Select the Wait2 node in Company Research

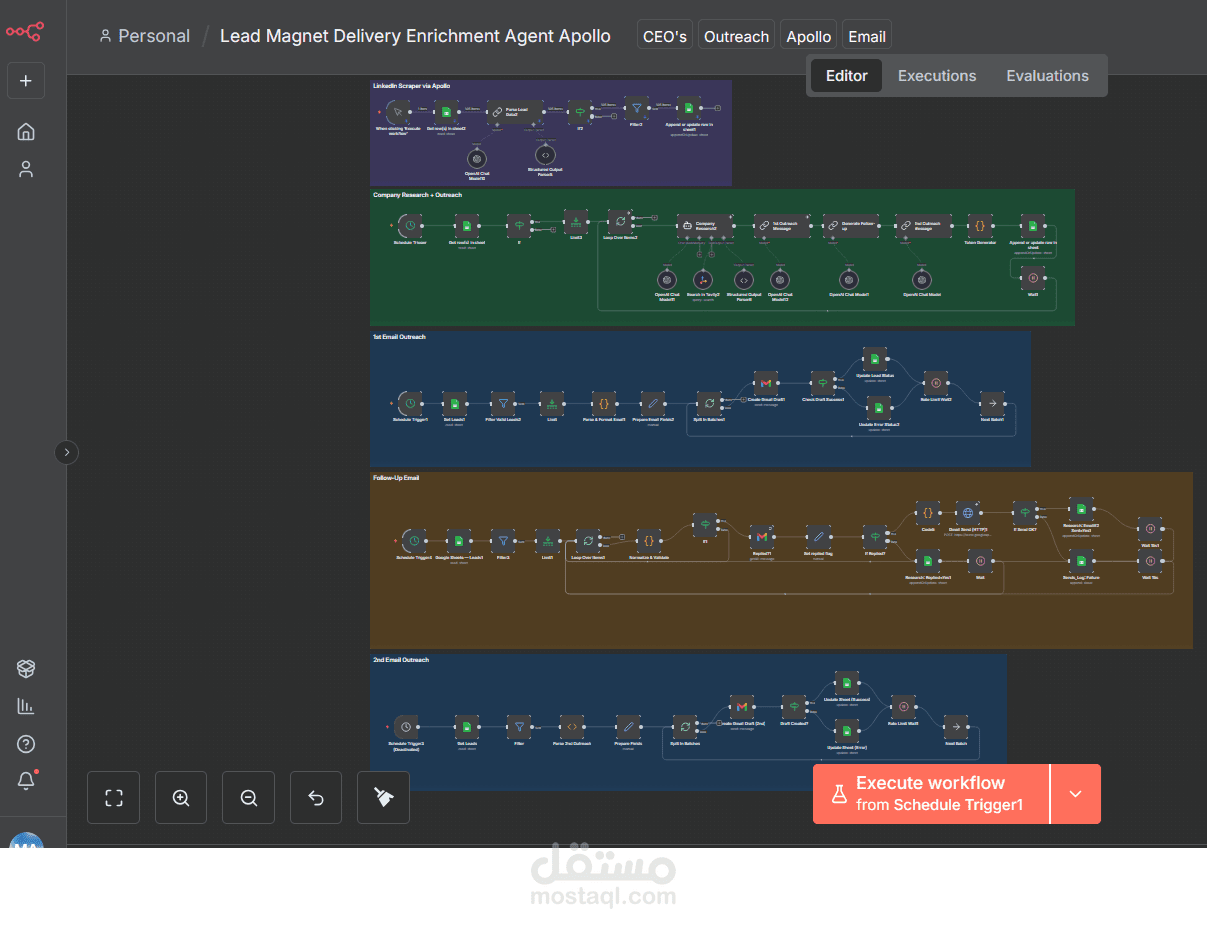click(1033, 277)
